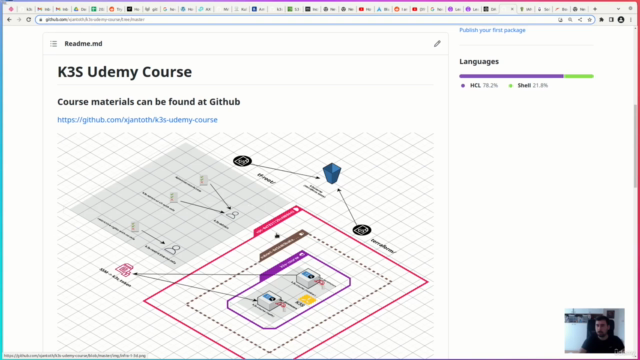
Task: Edit the readme with the pencil icon
Action: point(437,44)
